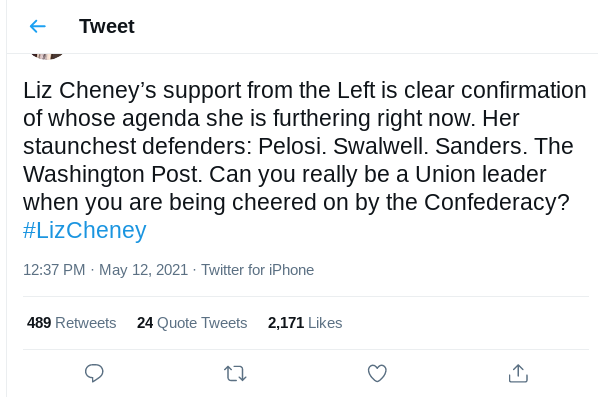Image resolution: width=598 pixels, height=397 pixels.
Task: Reply to the tweet via speech bubble icon
Action: tap(94, 373)
